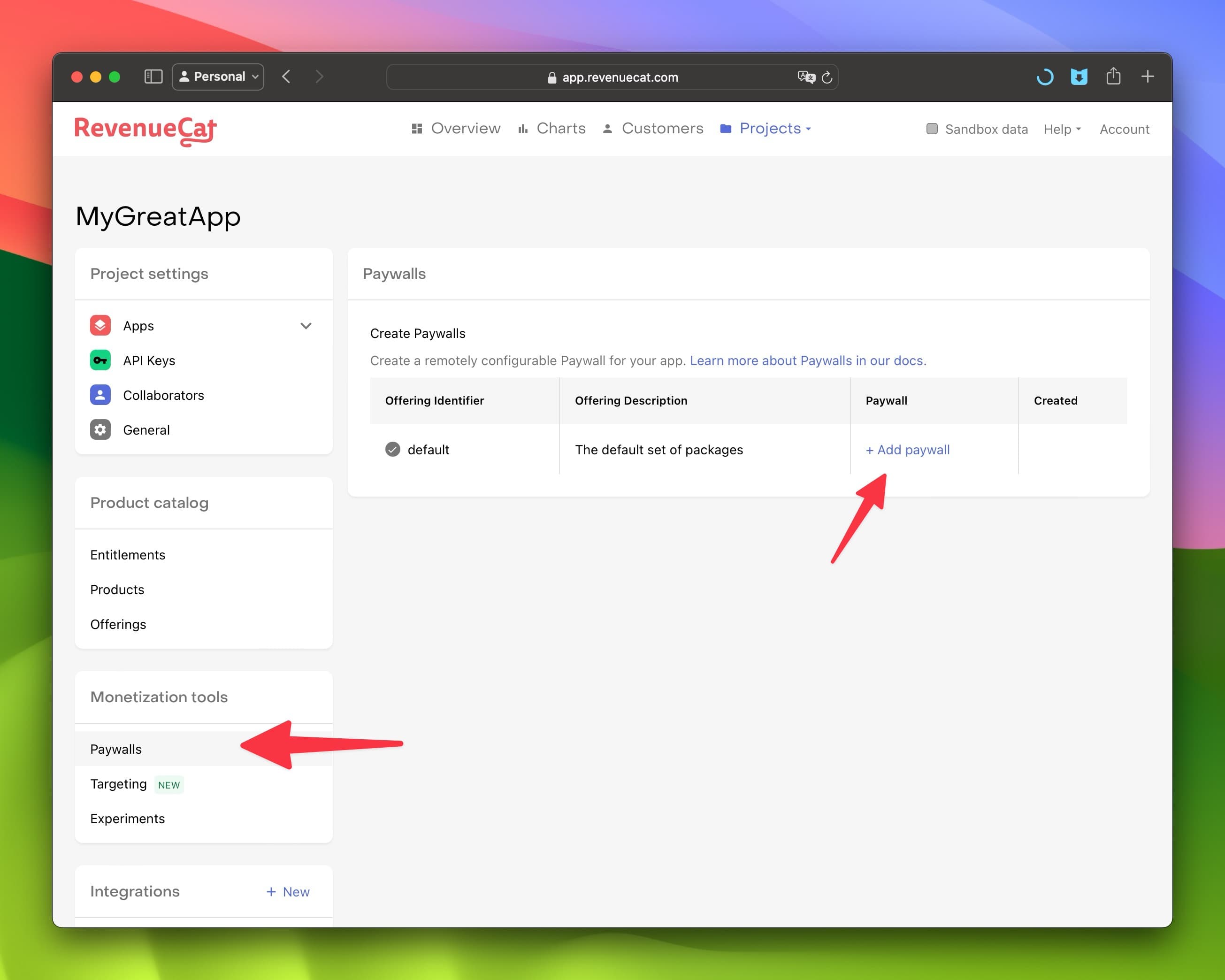This screenshot has width=1225, height=980.
Task: Toggle the Safari sidebar icon
Action: click(x=153, y=77)
